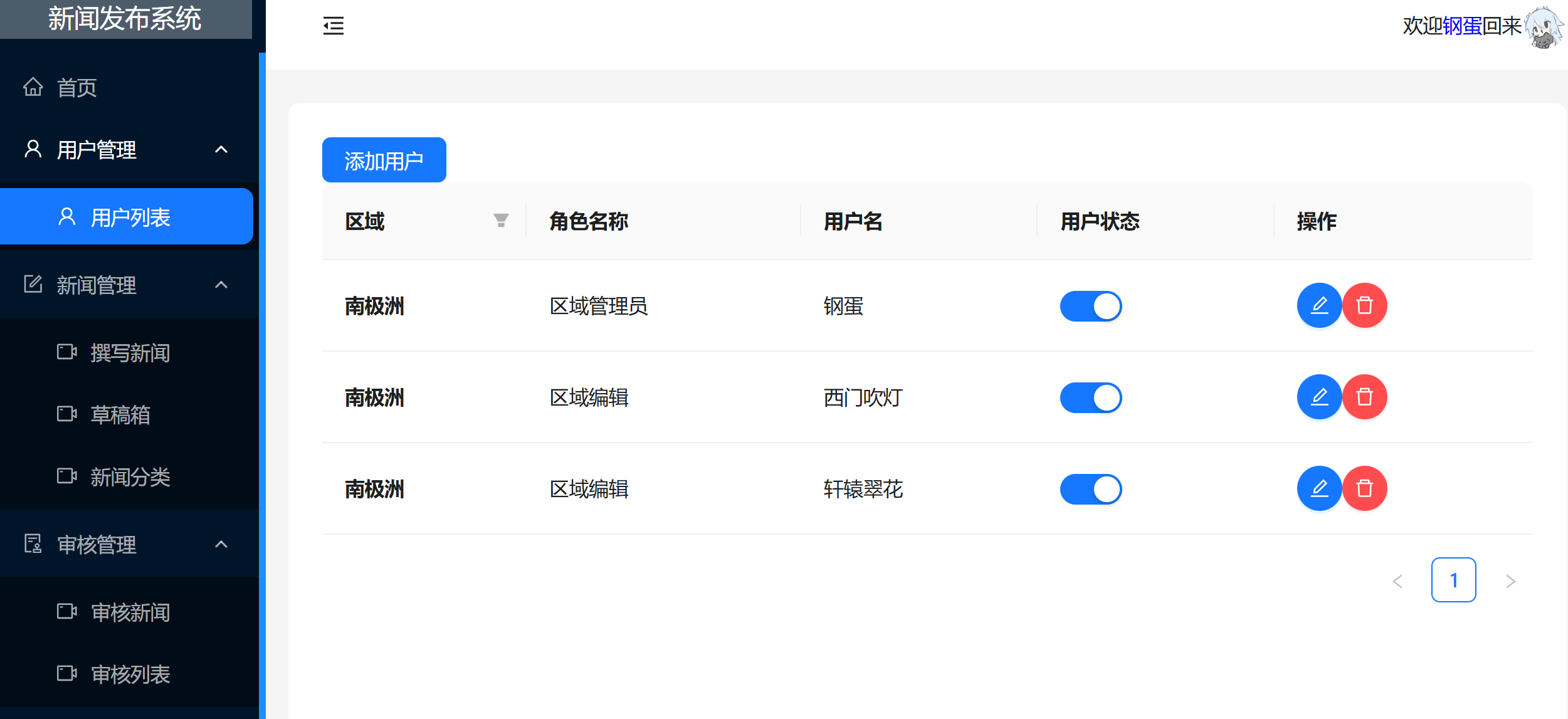The image size is (1568, 719).
Task: Click delete icon for user 钢蛋
Action: (x=1364, y=305)
